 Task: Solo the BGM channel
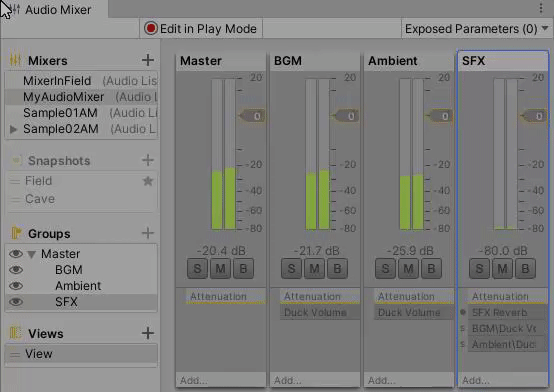pos(291,269)
